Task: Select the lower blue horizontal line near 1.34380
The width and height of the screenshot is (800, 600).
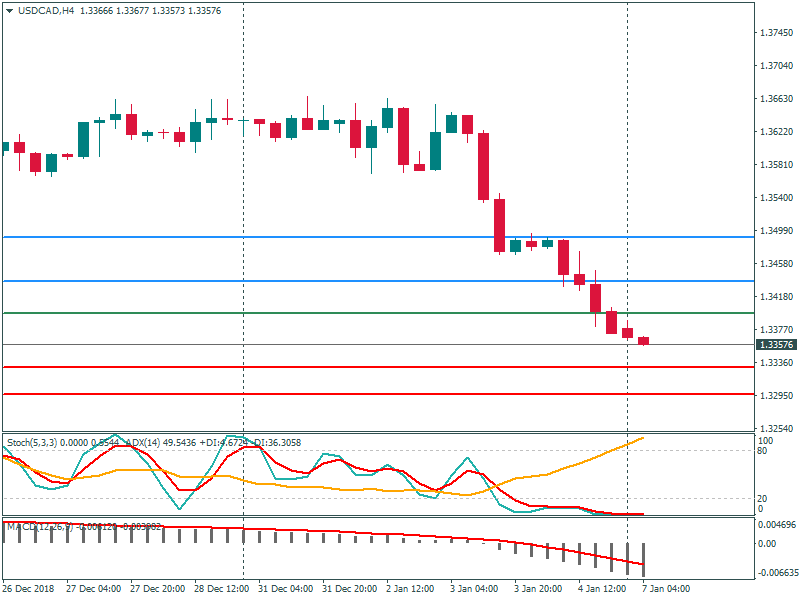Action: (378, 281)
